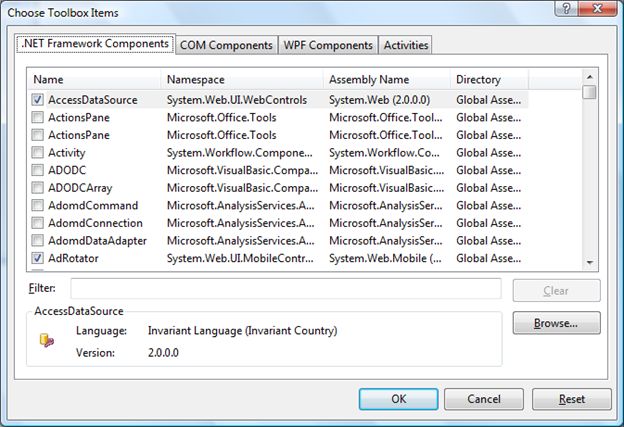The image size is (624, 427).
Task: Select the AdomdDataAdapter row name
Action: click(98, 241)
